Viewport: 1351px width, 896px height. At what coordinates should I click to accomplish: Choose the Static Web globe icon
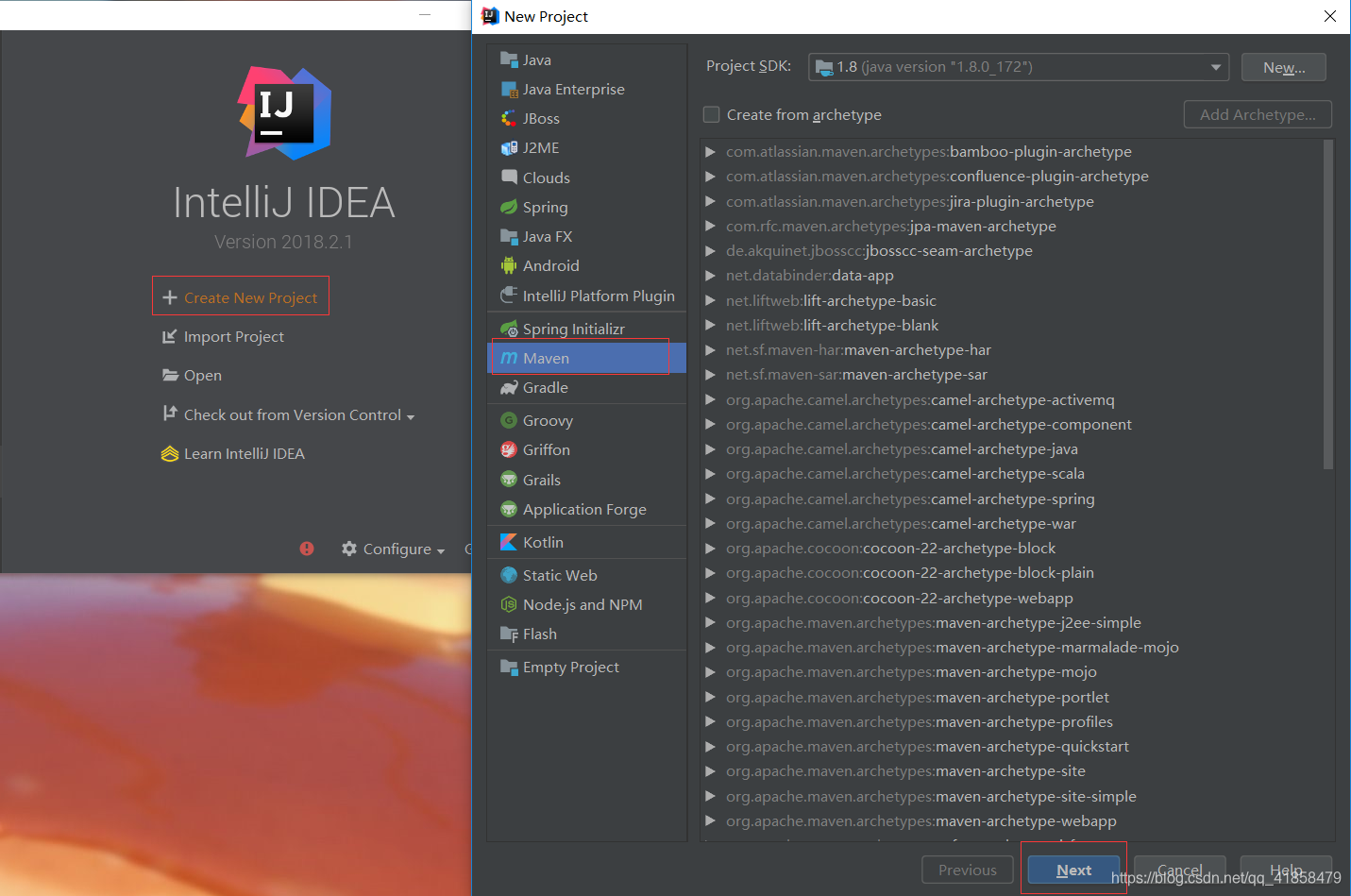point(509,575)
